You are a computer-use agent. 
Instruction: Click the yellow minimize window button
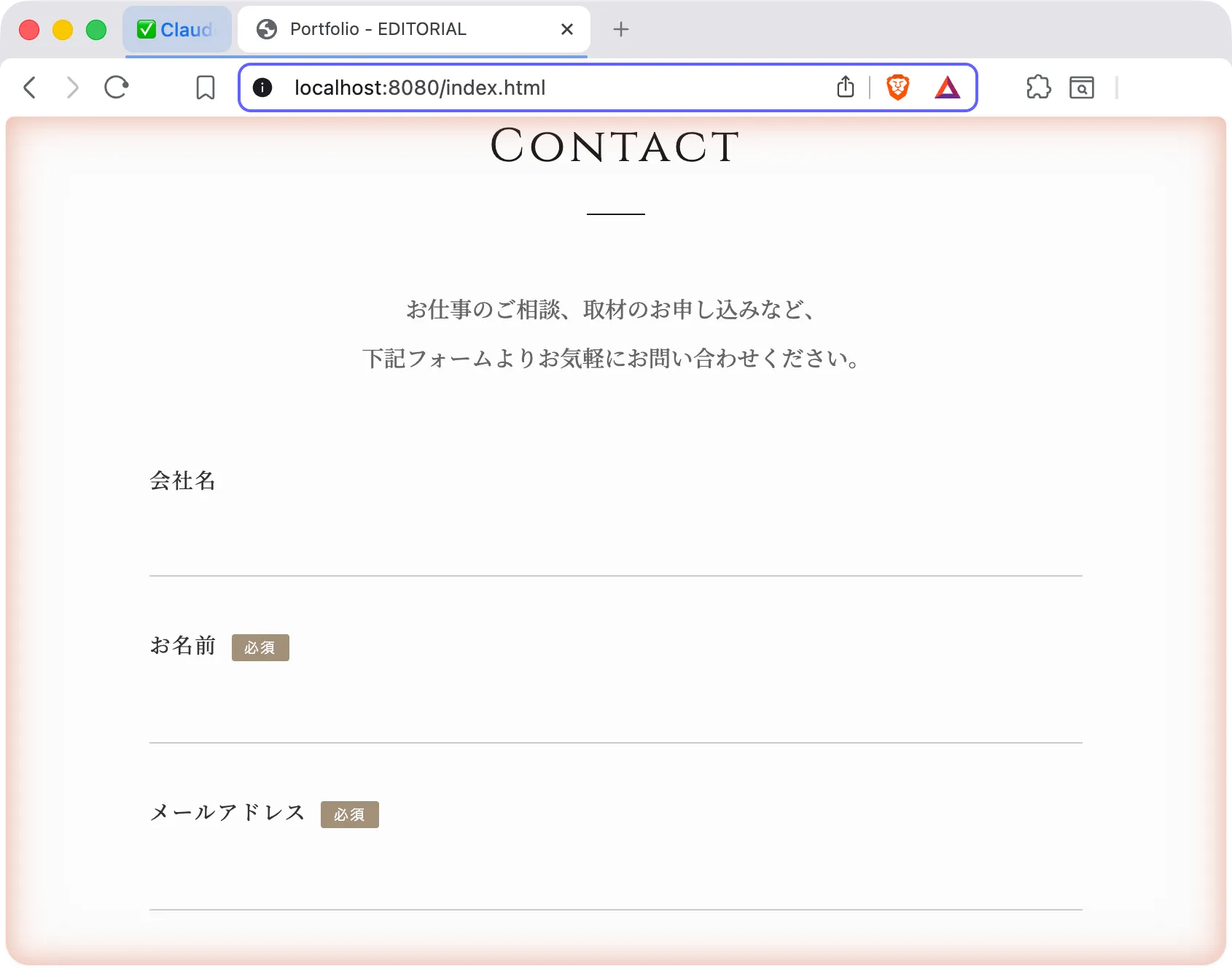tap(63, 30)
